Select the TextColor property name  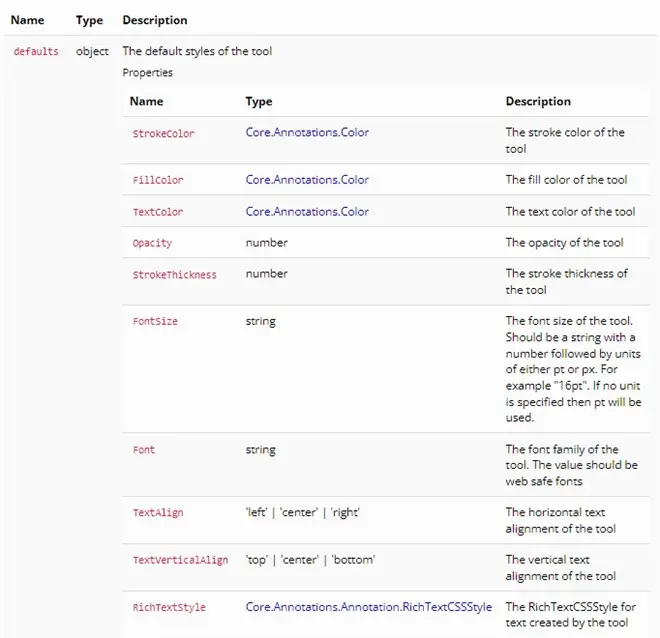pyautogui.click(x=158, y=212)
